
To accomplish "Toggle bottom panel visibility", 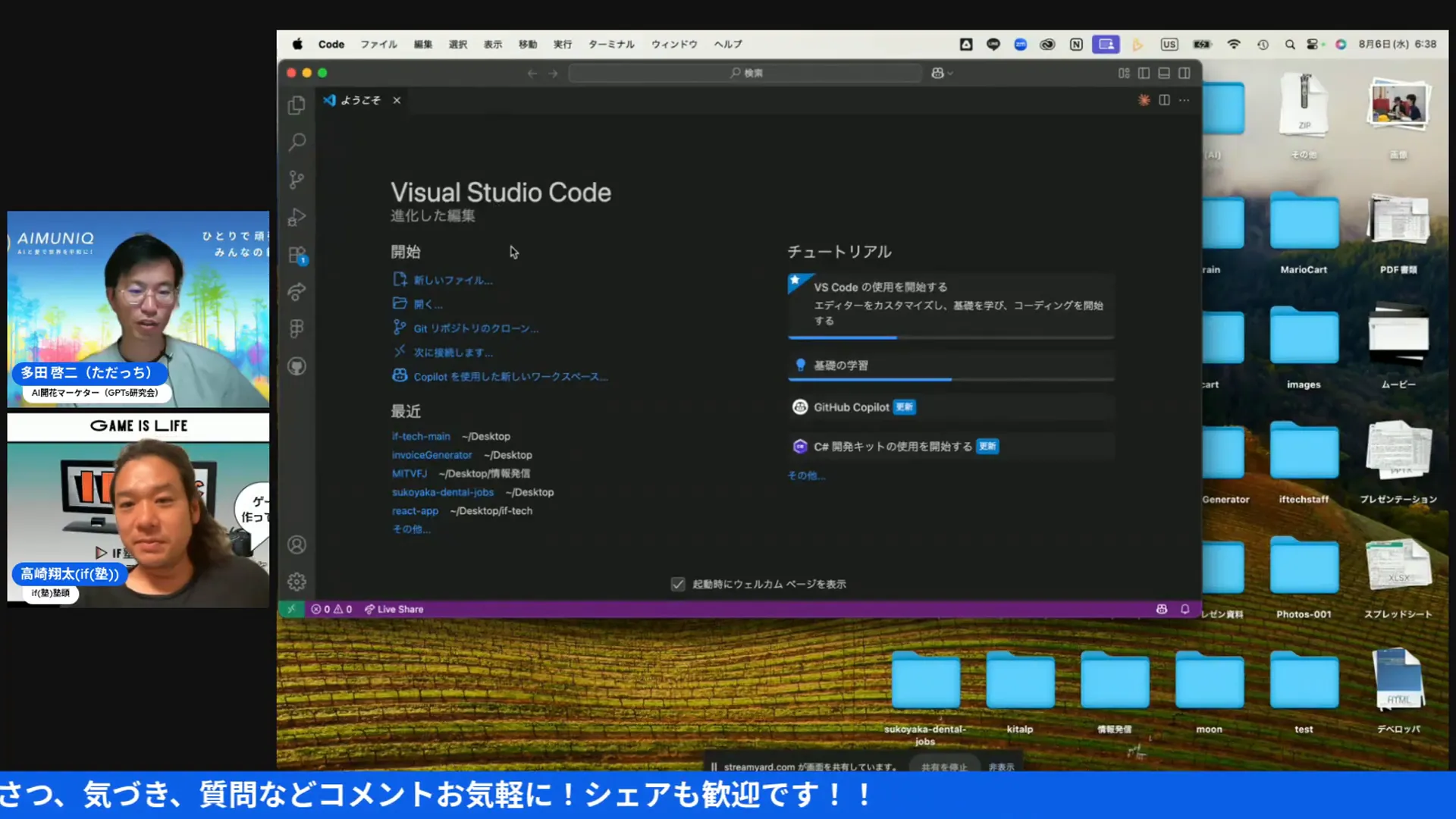I will 1164,73.
